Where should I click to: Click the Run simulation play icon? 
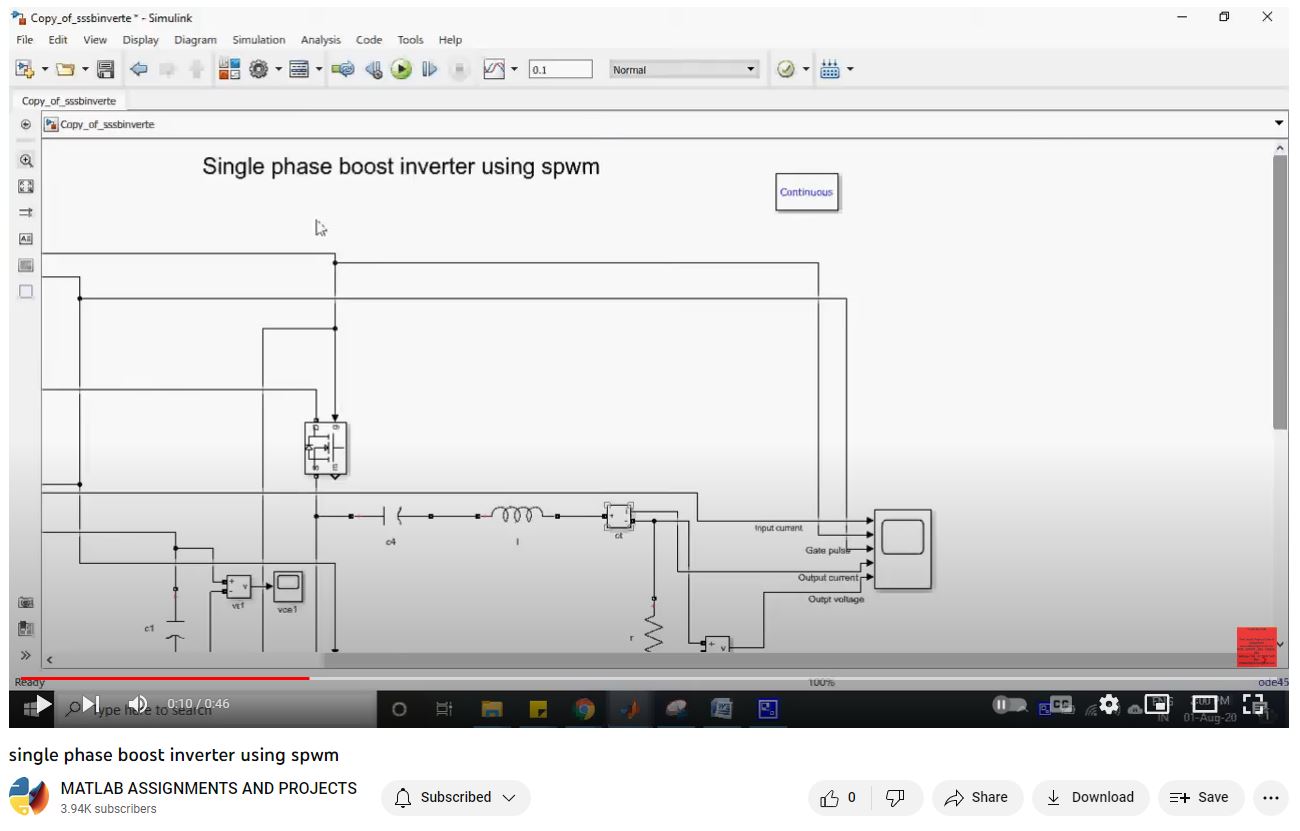[401, 69]
